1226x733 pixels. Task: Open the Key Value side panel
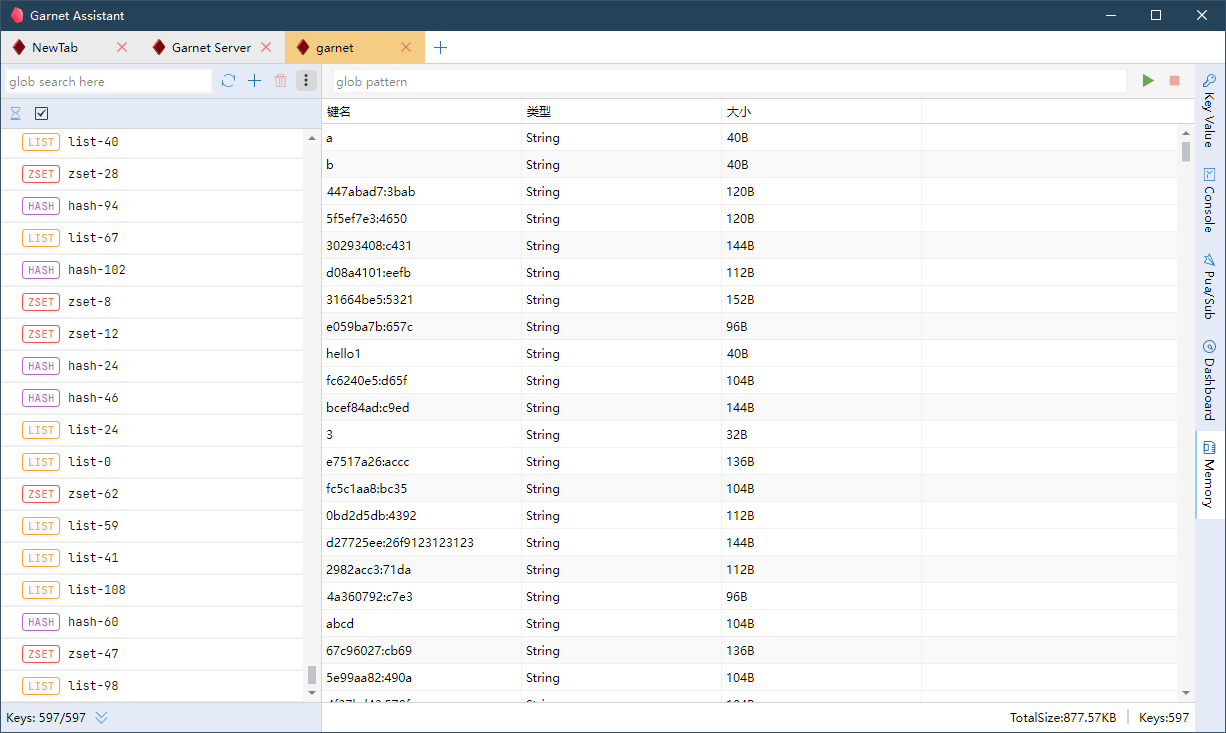point(1209,110)
